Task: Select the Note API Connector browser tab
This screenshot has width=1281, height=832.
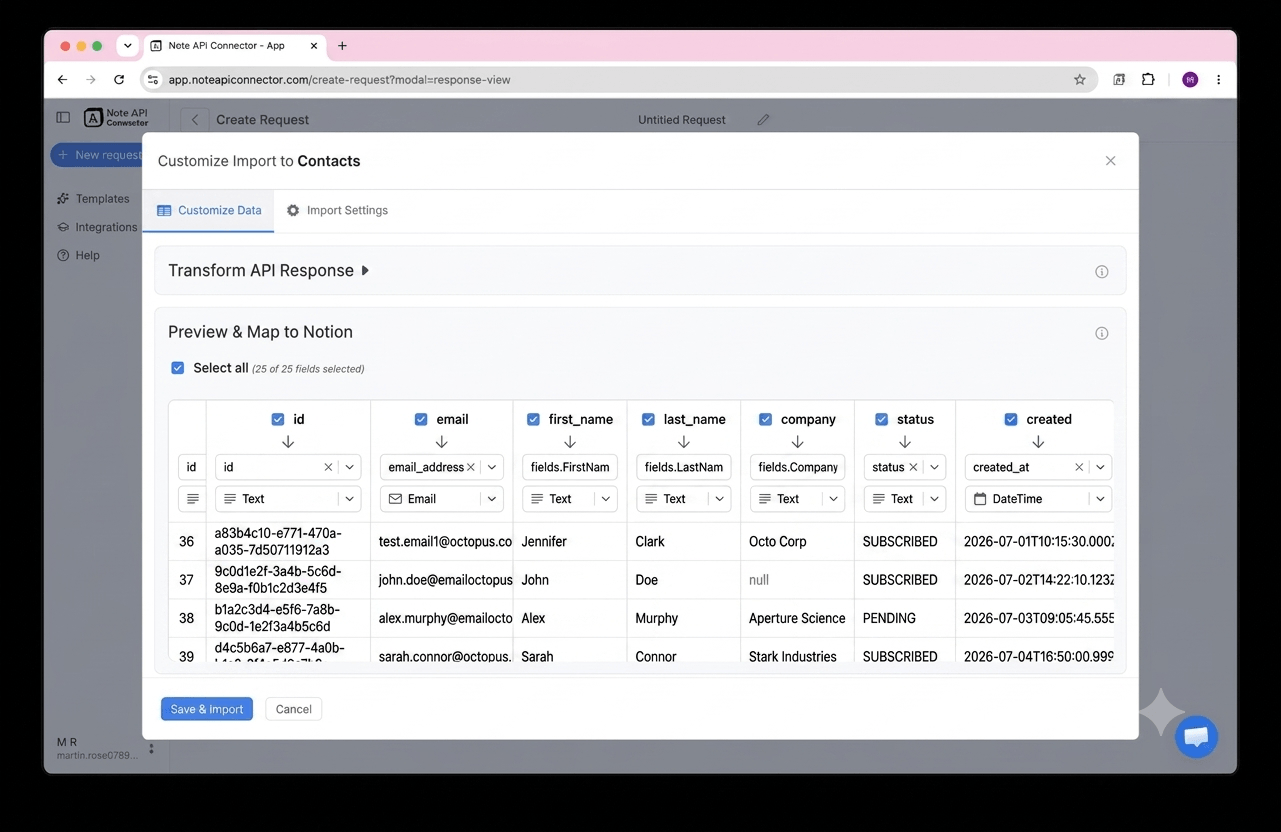Action: tap(234, 46)
